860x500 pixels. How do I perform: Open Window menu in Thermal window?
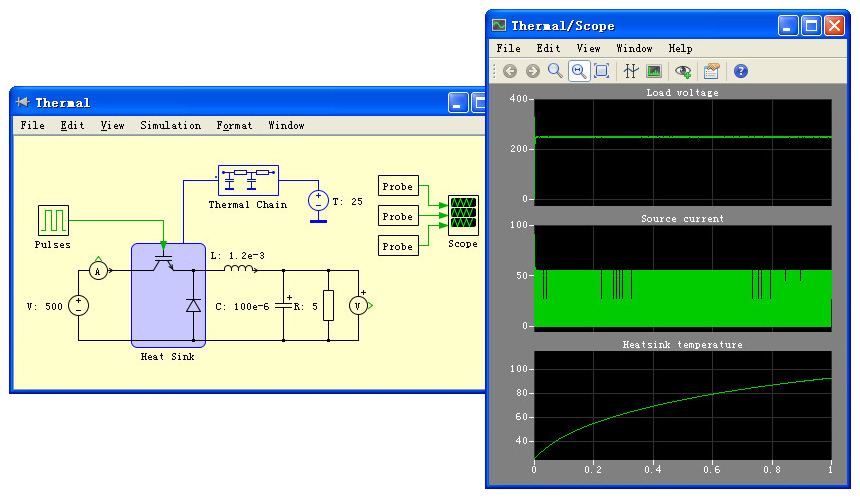[286, 126]
